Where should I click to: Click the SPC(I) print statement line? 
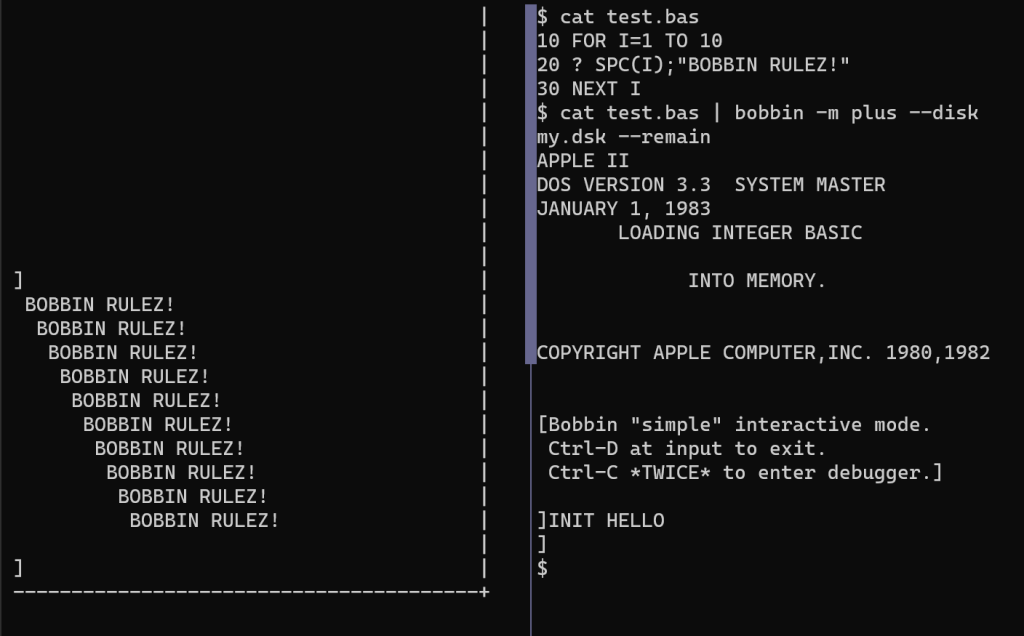[x=692, y=65]
